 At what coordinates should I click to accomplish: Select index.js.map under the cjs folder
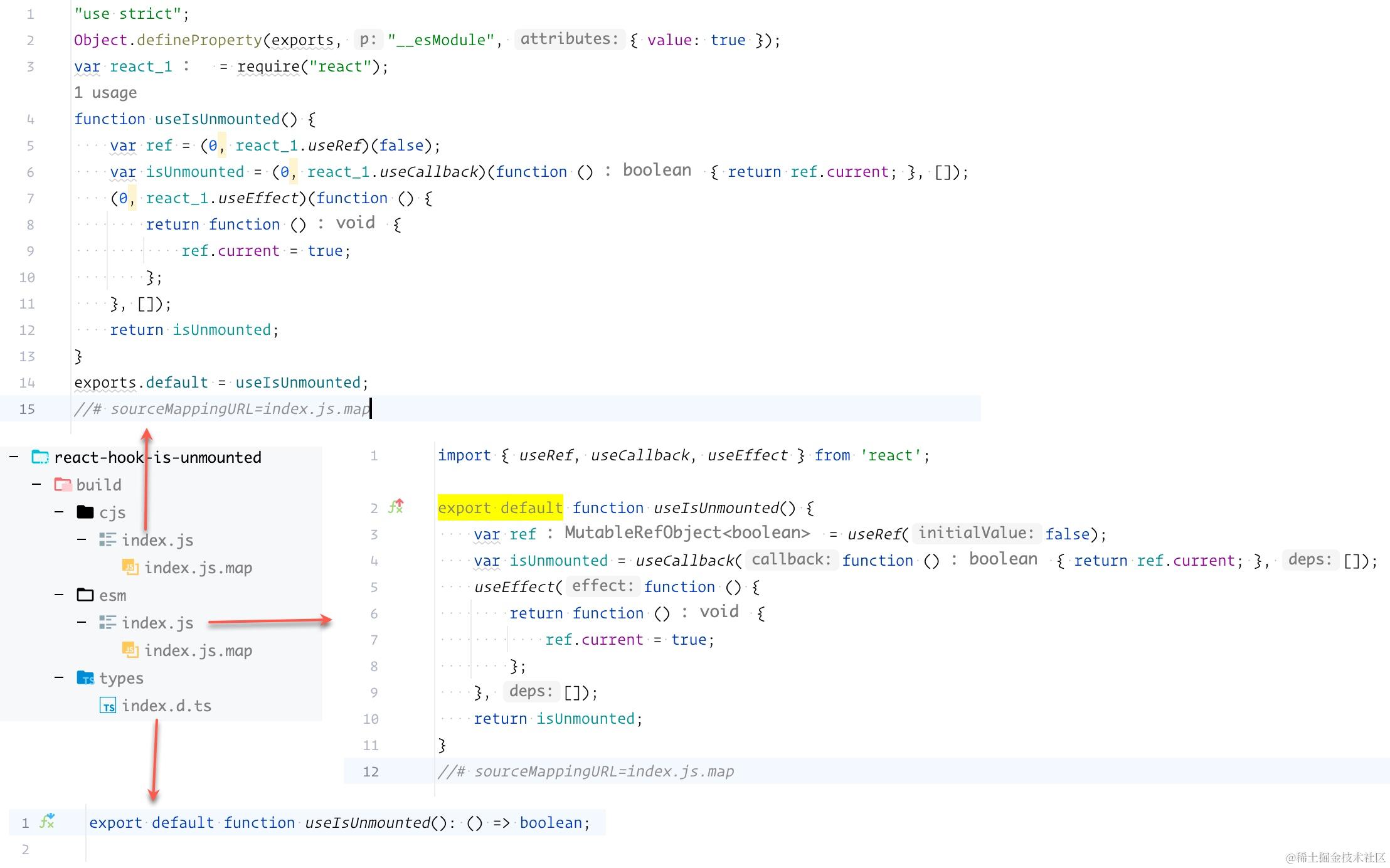click(198, 568)
